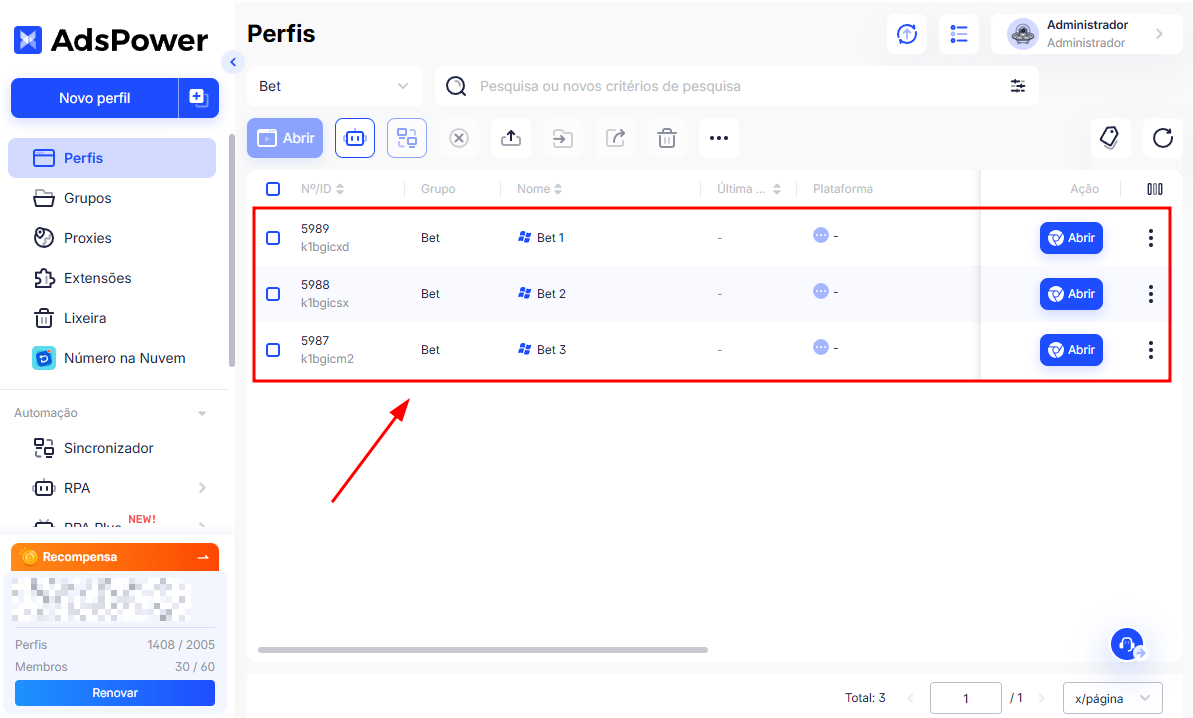Click the trash icon to delete selected profiles
This screenshot has width=1193, height=718.
pyautogui.click(x=667, y=138)
